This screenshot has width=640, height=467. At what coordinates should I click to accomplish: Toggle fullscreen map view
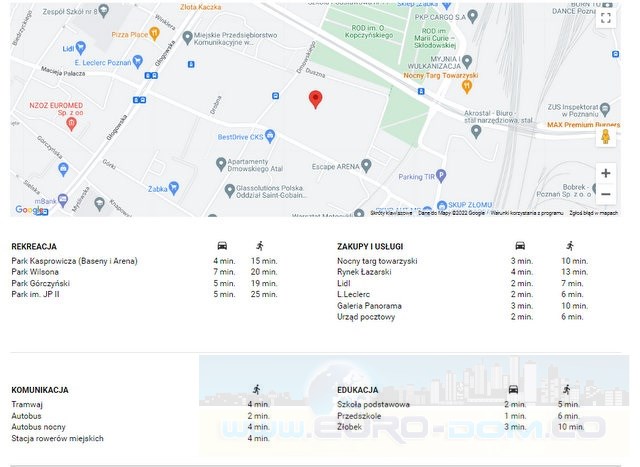pyautogui.click(x=606, y=19)
